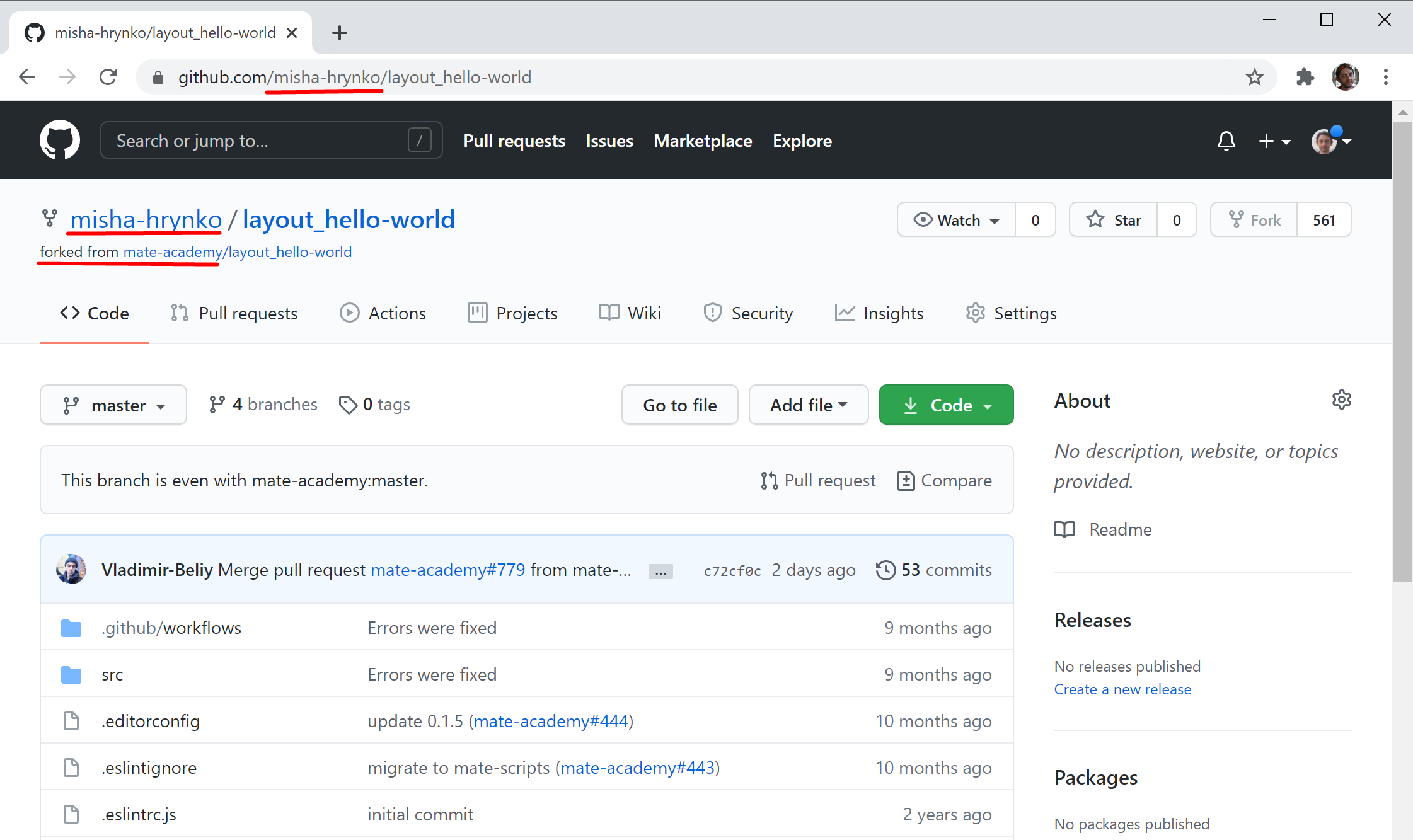View 53 commits history

[x=933, y=570]
